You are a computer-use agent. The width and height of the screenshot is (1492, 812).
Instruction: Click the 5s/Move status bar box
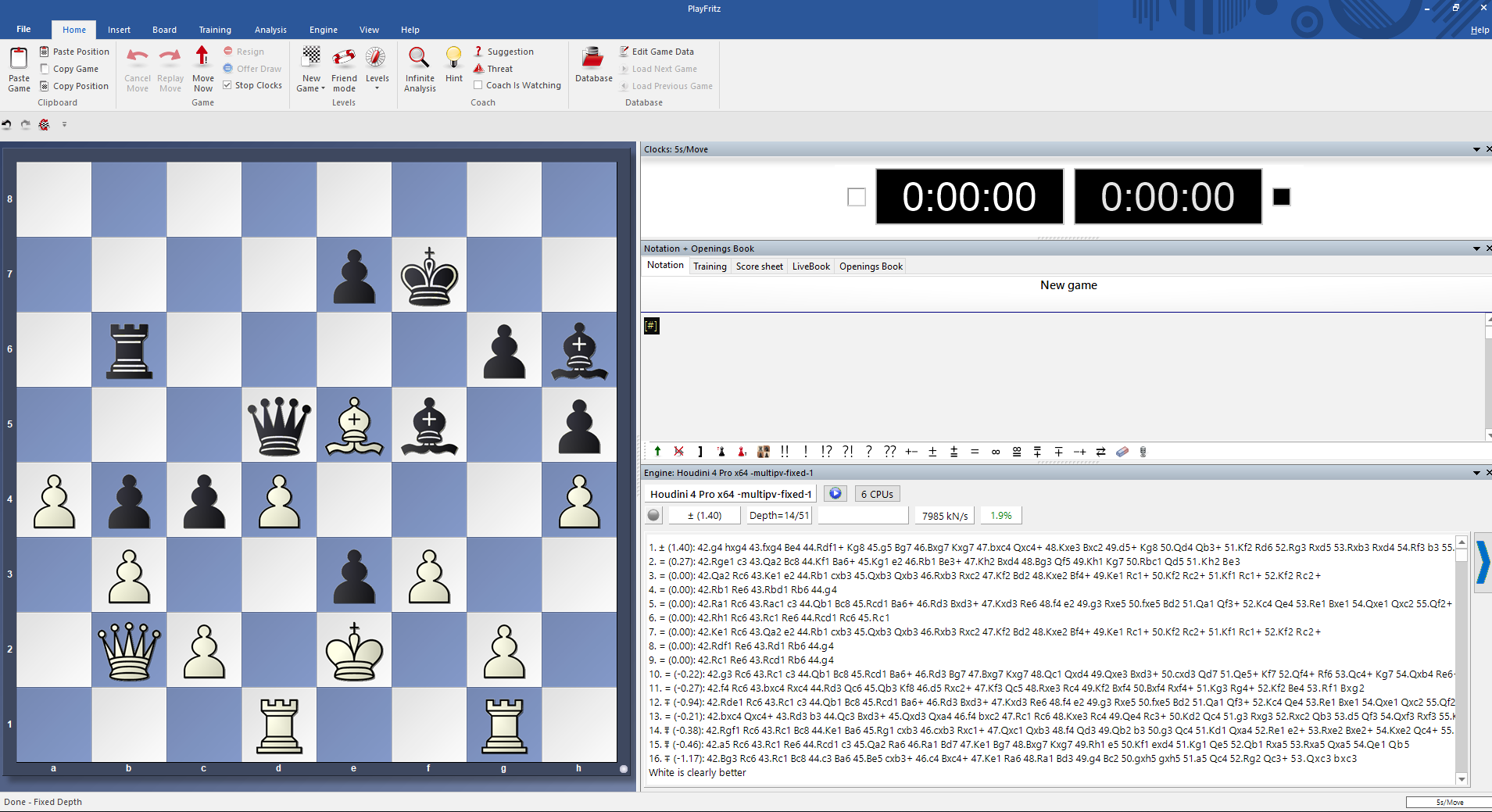(1448, 802)
